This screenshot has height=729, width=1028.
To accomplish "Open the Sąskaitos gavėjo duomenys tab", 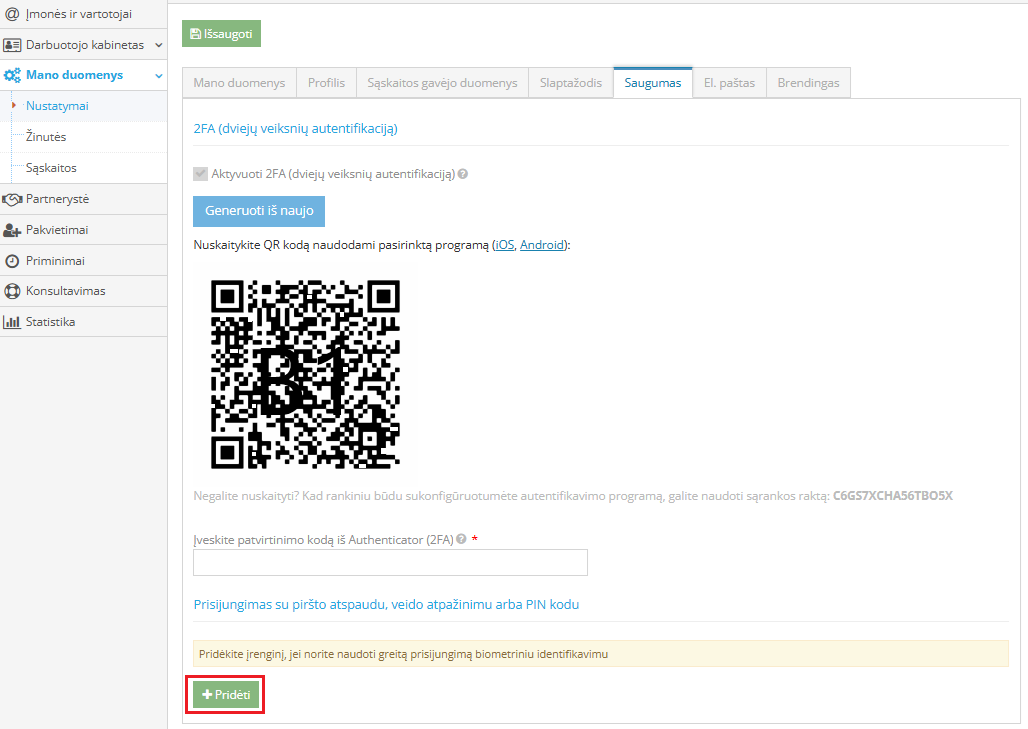I will pos(443,83).
